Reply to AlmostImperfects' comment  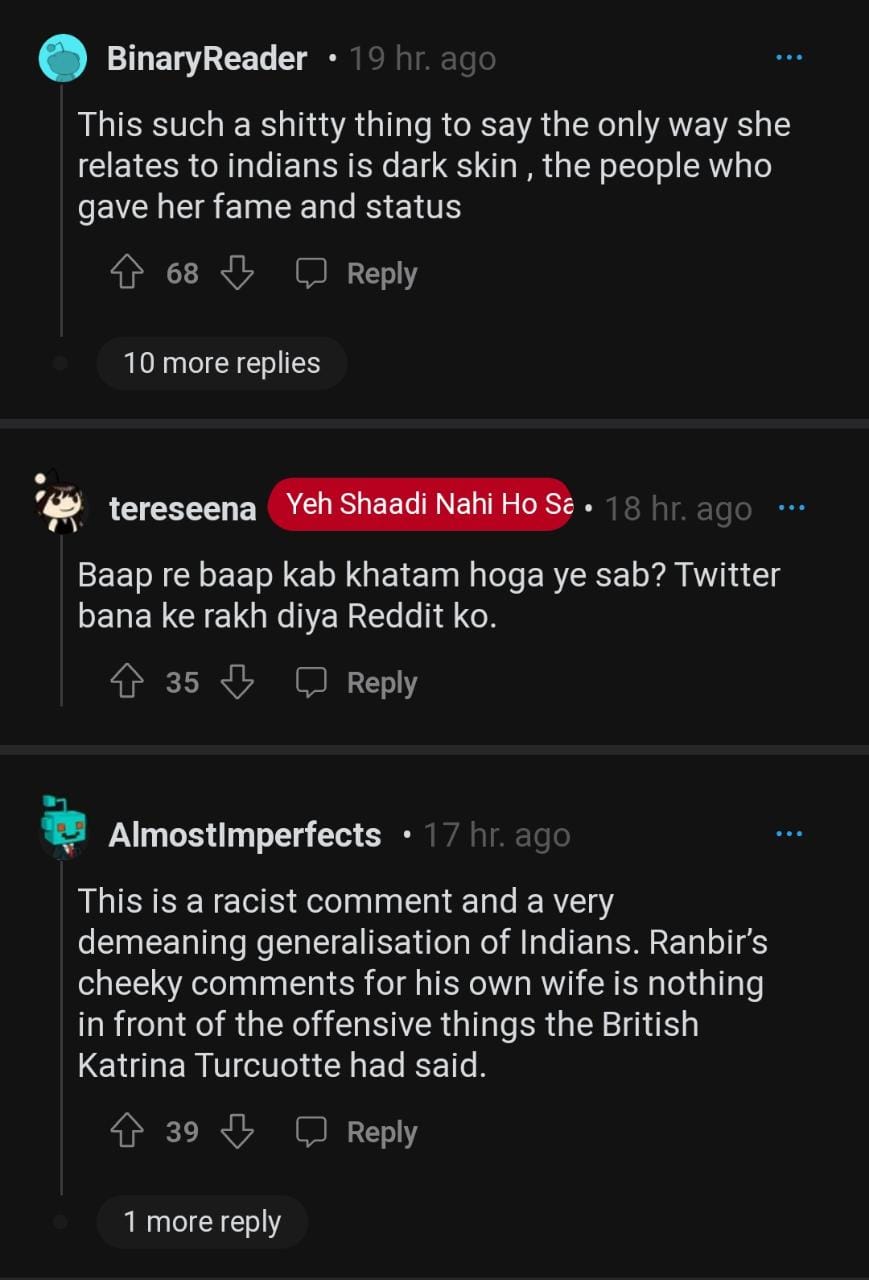click(356, 1131)
